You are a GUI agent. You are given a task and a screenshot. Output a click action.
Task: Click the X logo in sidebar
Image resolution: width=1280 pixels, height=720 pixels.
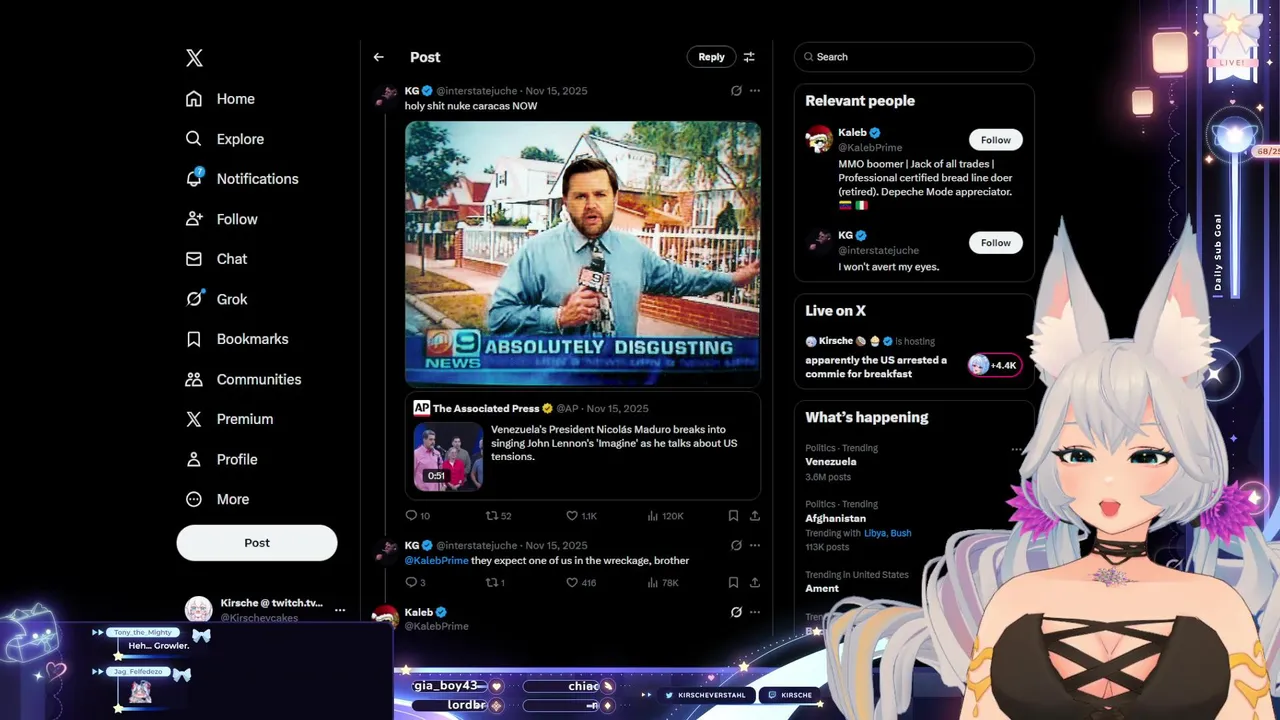(x=194, y=58)
